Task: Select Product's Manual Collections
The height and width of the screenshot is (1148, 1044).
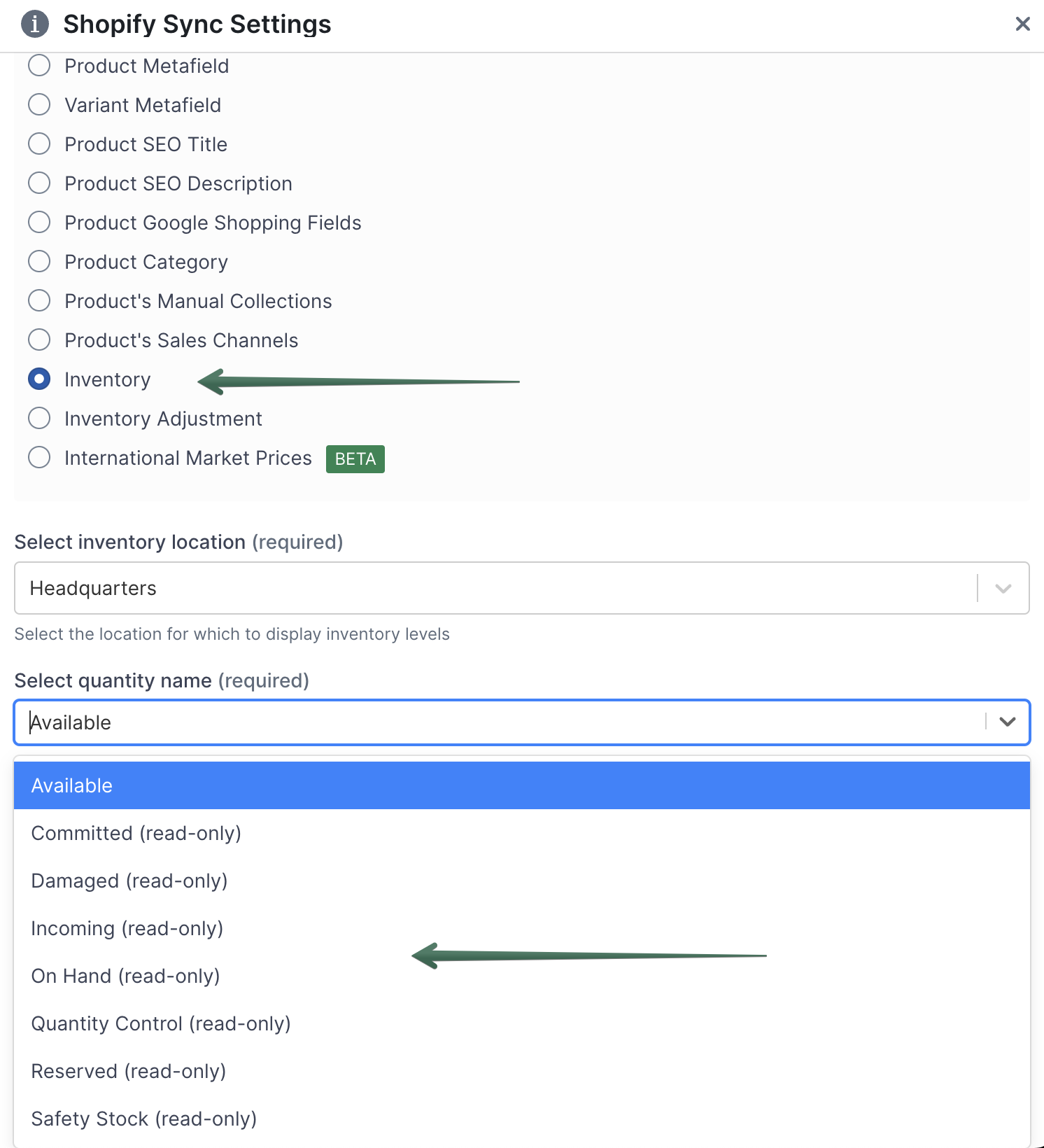Action: (39, 300)
